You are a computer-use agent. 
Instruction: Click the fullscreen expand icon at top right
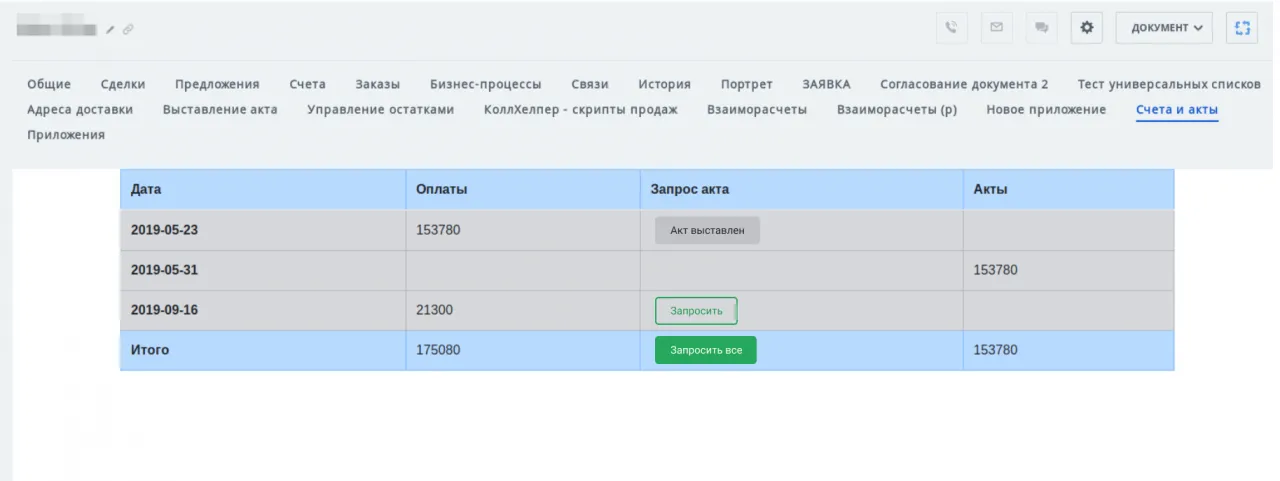pos(1243,28)
